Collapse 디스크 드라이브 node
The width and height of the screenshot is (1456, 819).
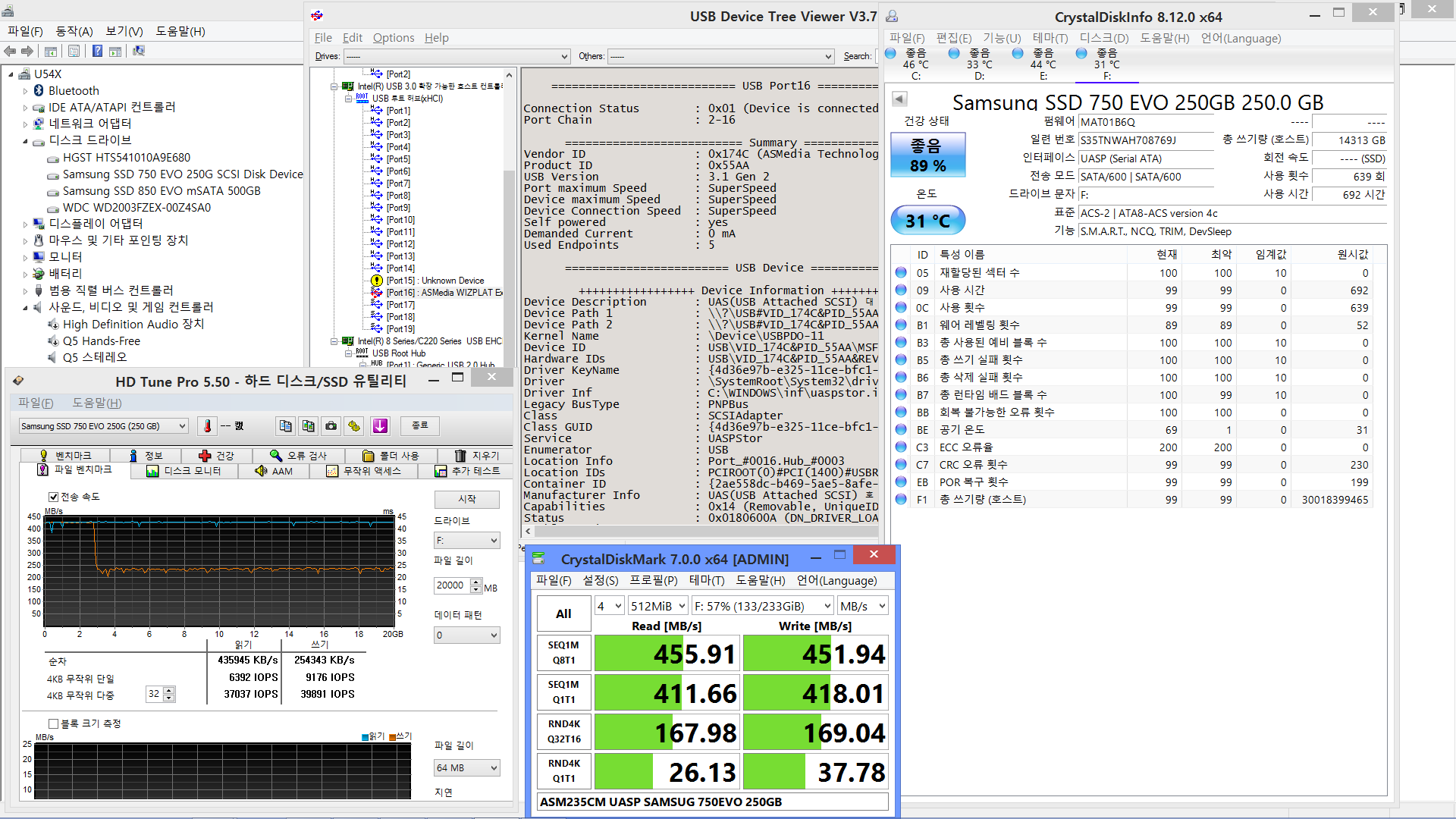[25, 141]
